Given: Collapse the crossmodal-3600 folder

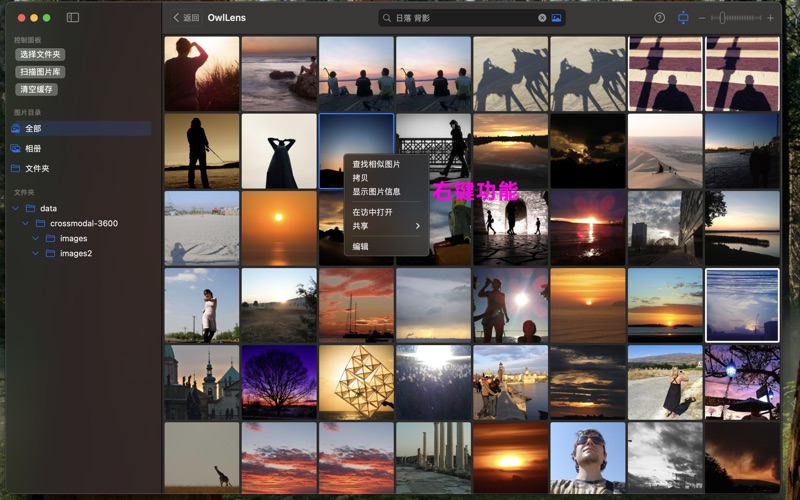Looking at the screenshot, I should [26, 223].
